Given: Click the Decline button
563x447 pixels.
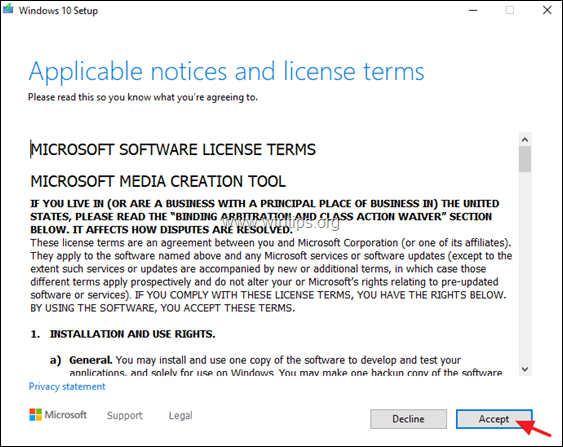Looking at the screenshot, I should [409, 419].
